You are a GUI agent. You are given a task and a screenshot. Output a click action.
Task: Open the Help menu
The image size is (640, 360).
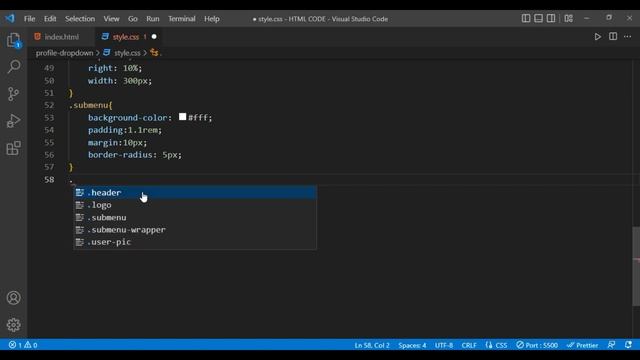click(x=212, y=19)
